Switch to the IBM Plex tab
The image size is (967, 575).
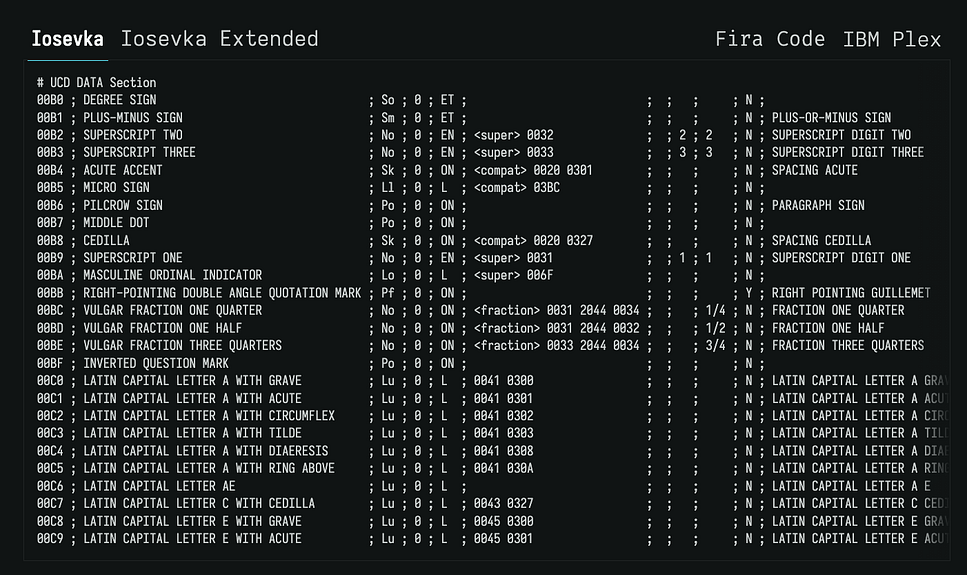click(892, 39)
